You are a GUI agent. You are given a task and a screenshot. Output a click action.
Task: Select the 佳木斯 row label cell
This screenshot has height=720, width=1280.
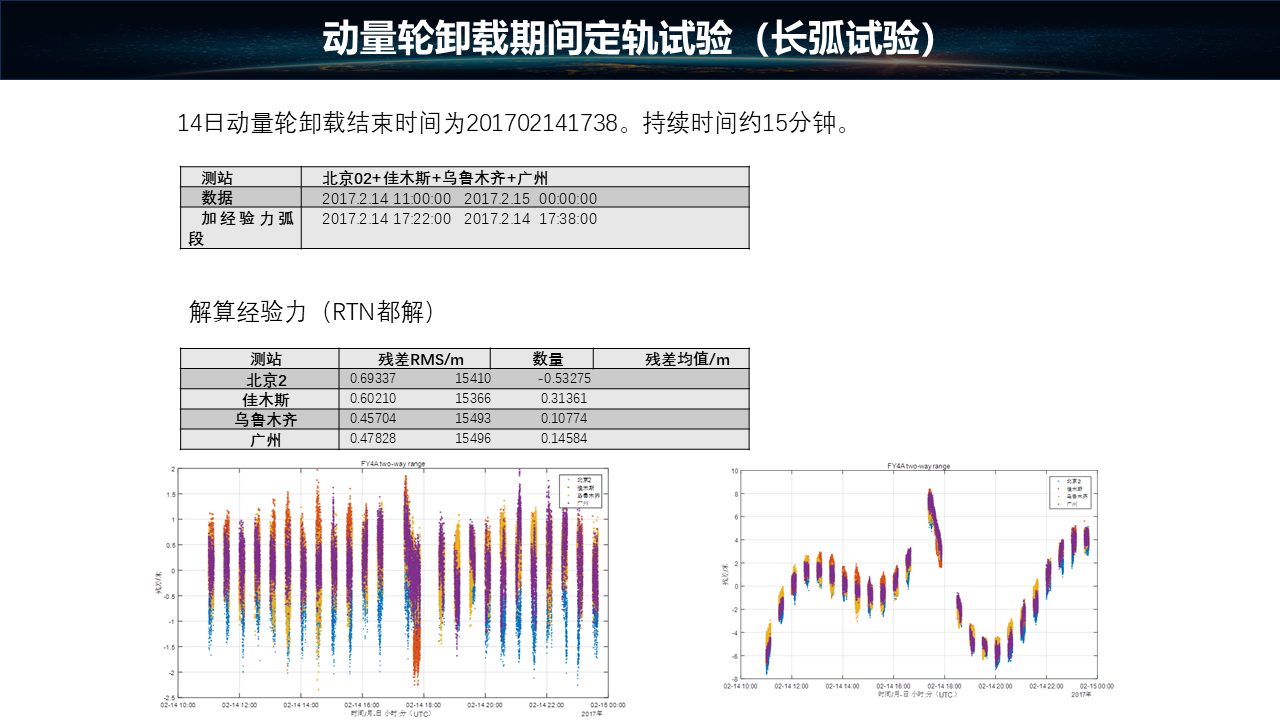pyautogui.click(x=260, y=400)
